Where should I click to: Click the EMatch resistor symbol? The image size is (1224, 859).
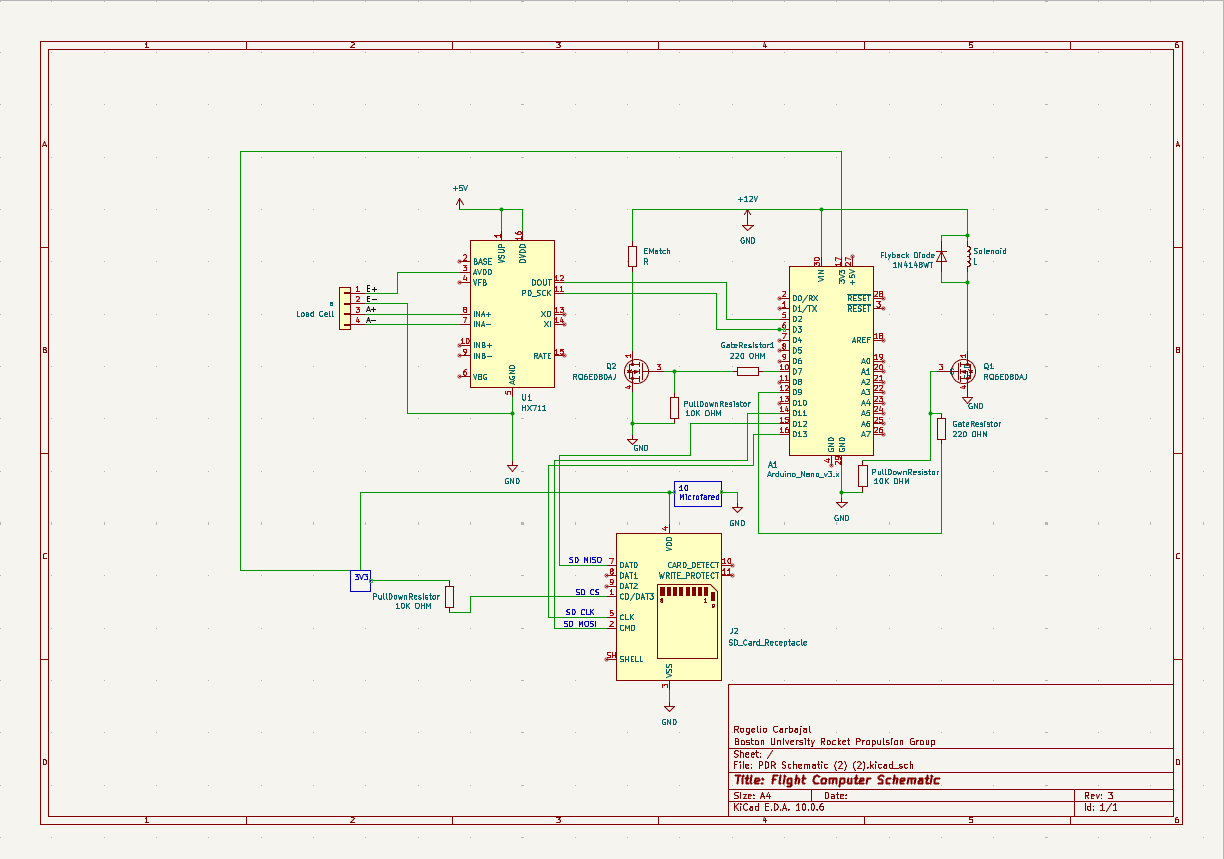coord(632,256)
